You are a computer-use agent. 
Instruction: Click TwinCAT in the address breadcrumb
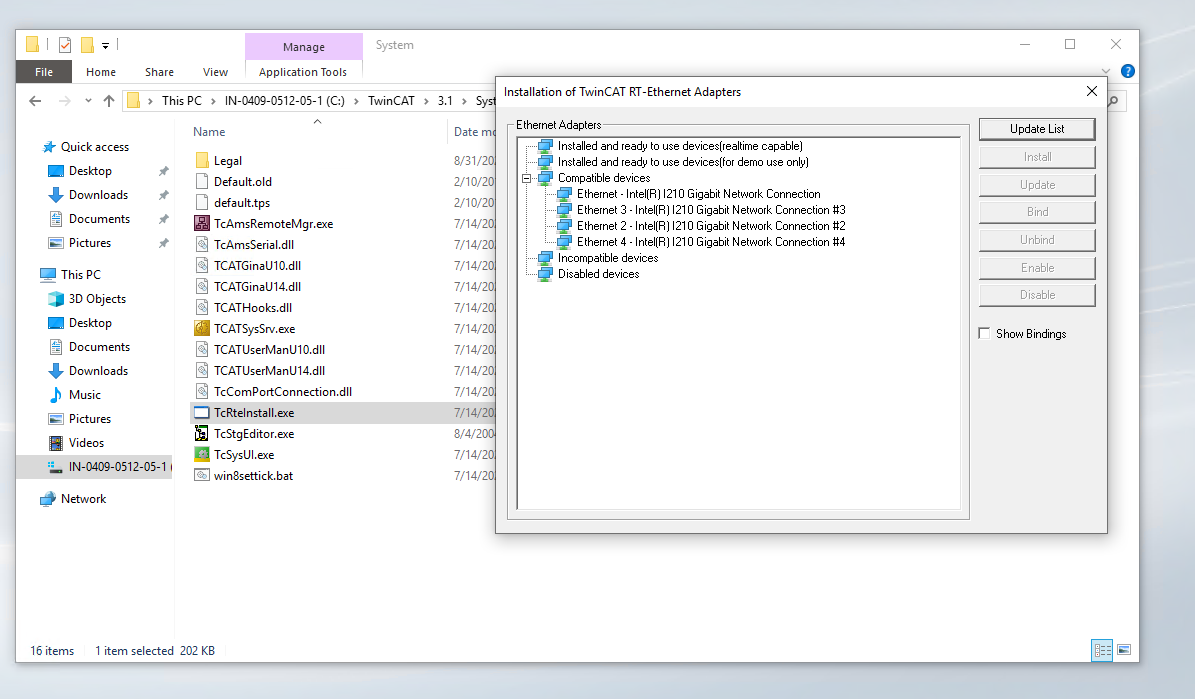pyautogui.click(x=391, y=101)
